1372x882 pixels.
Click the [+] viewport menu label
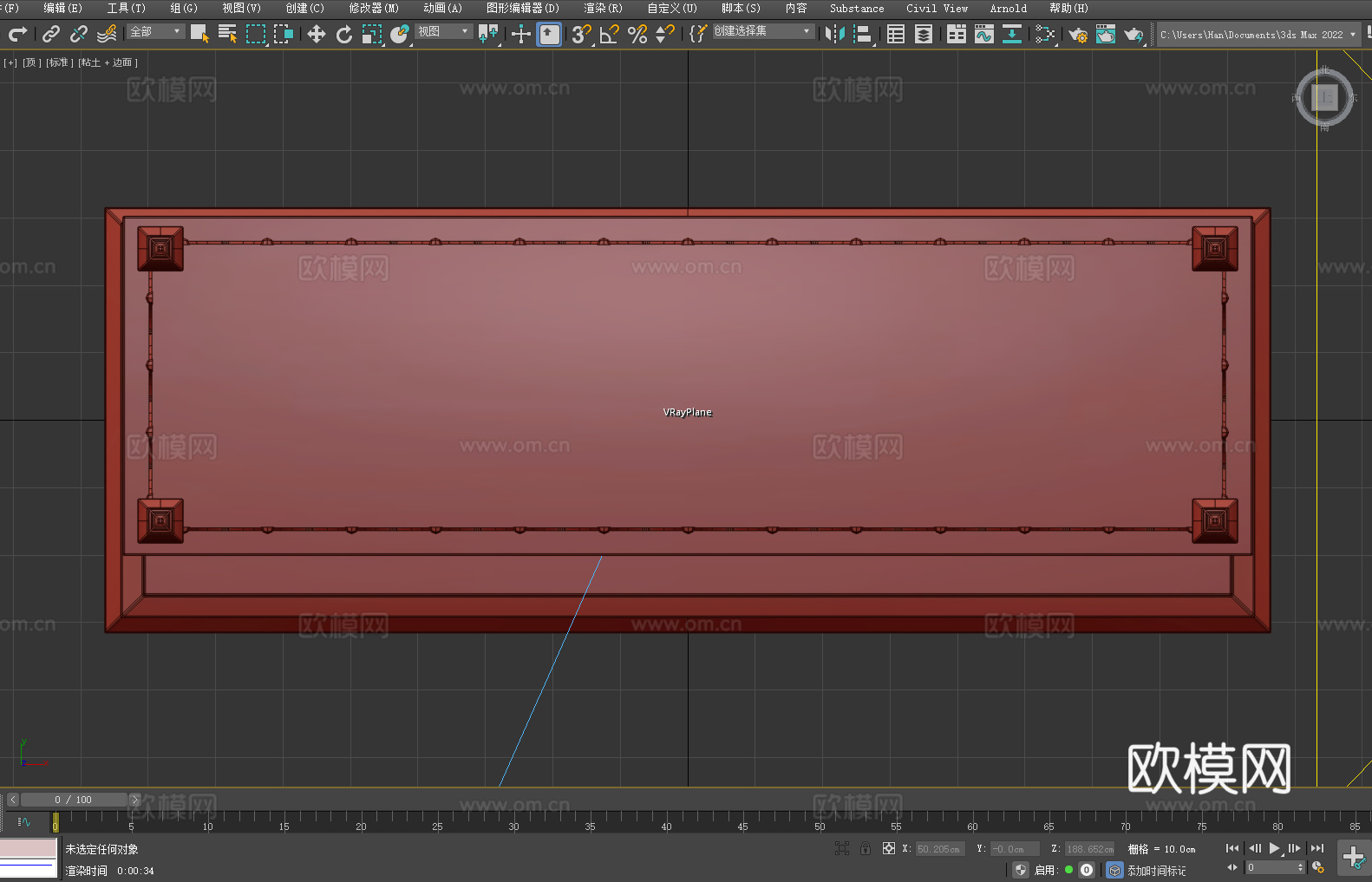[x=10, y=62]
